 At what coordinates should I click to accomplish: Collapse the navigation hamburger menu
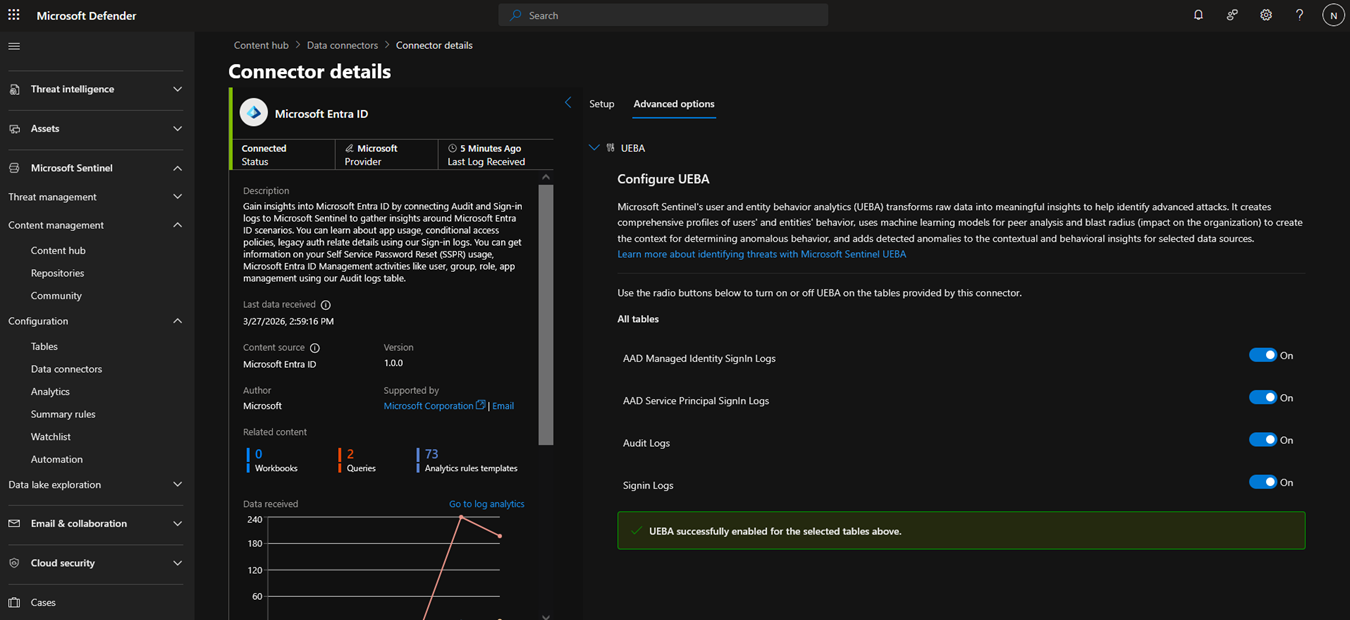pyautogui.click(x=14, y=46)
